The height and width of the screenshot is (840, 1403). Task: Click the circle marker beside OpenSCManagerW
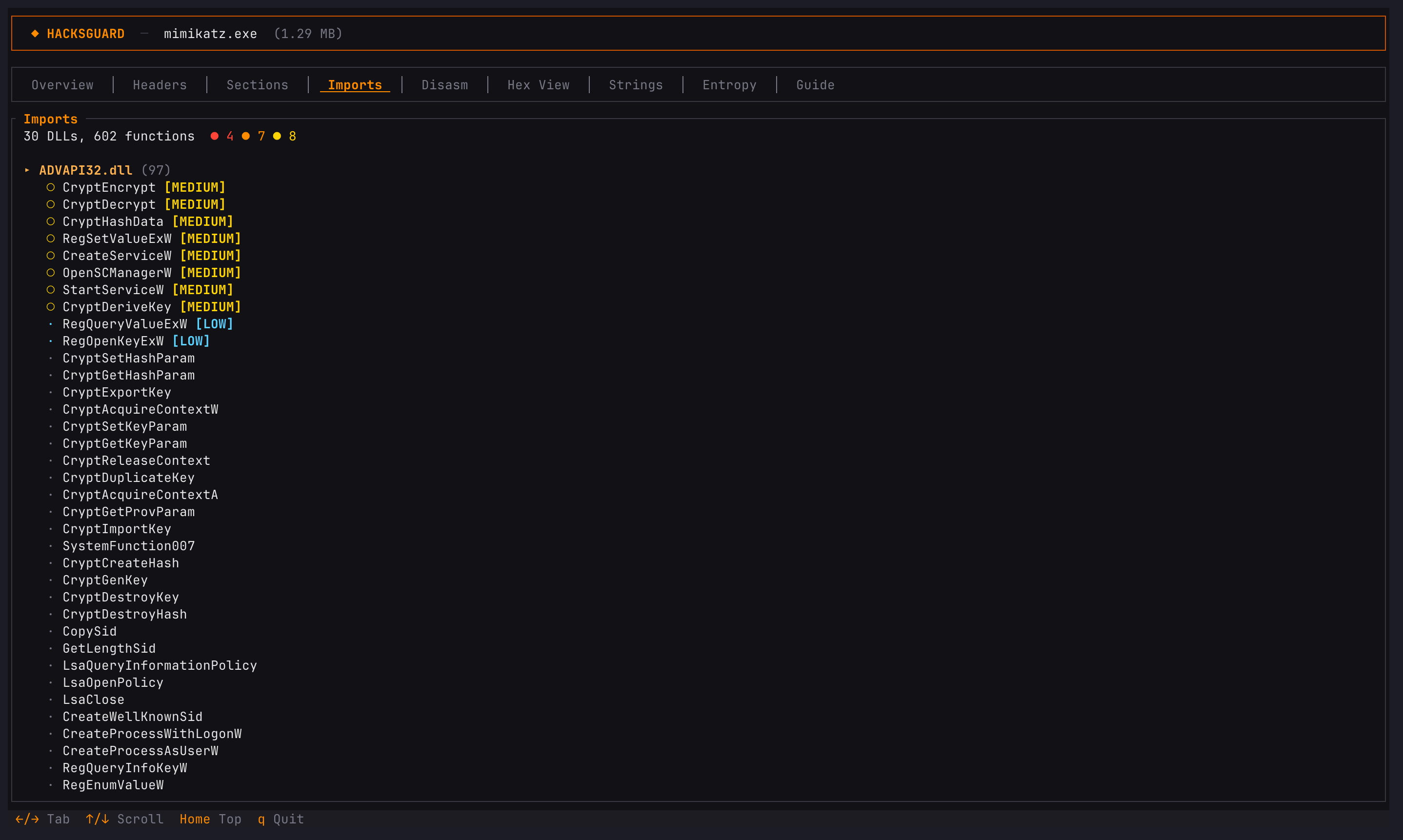51,273
